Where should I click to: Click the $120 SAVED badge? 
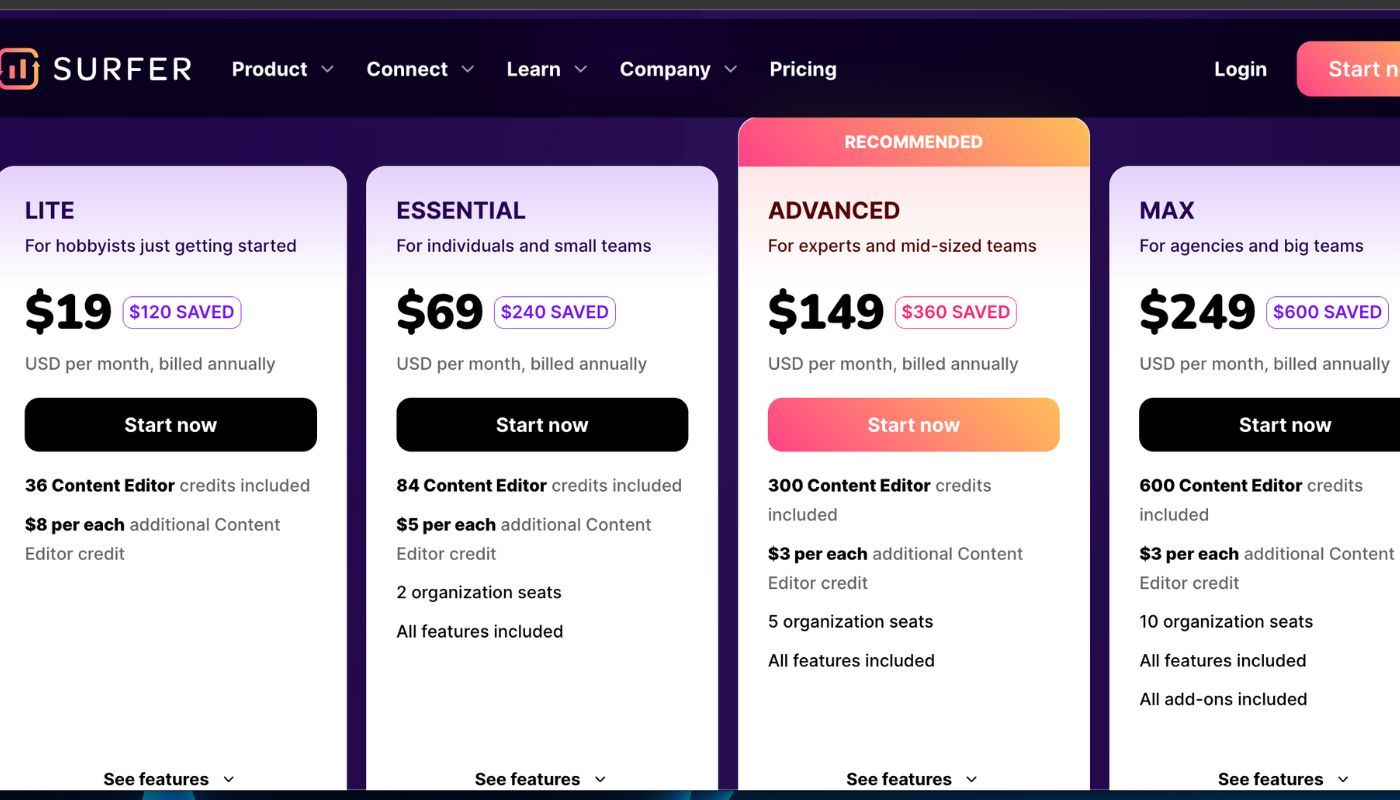(182, 312)
